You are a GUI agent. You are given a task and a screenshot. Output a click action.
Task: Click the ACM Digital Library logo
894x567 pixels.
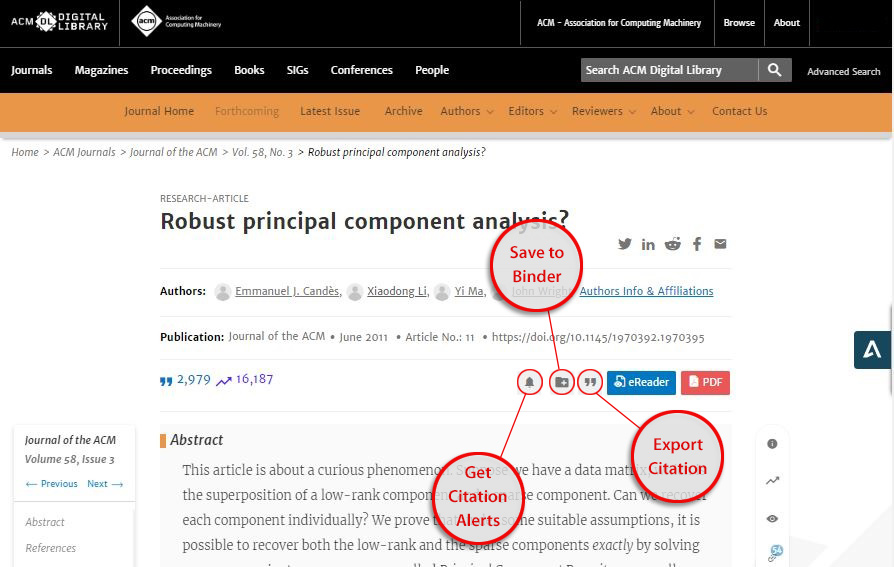click(59, 22)
